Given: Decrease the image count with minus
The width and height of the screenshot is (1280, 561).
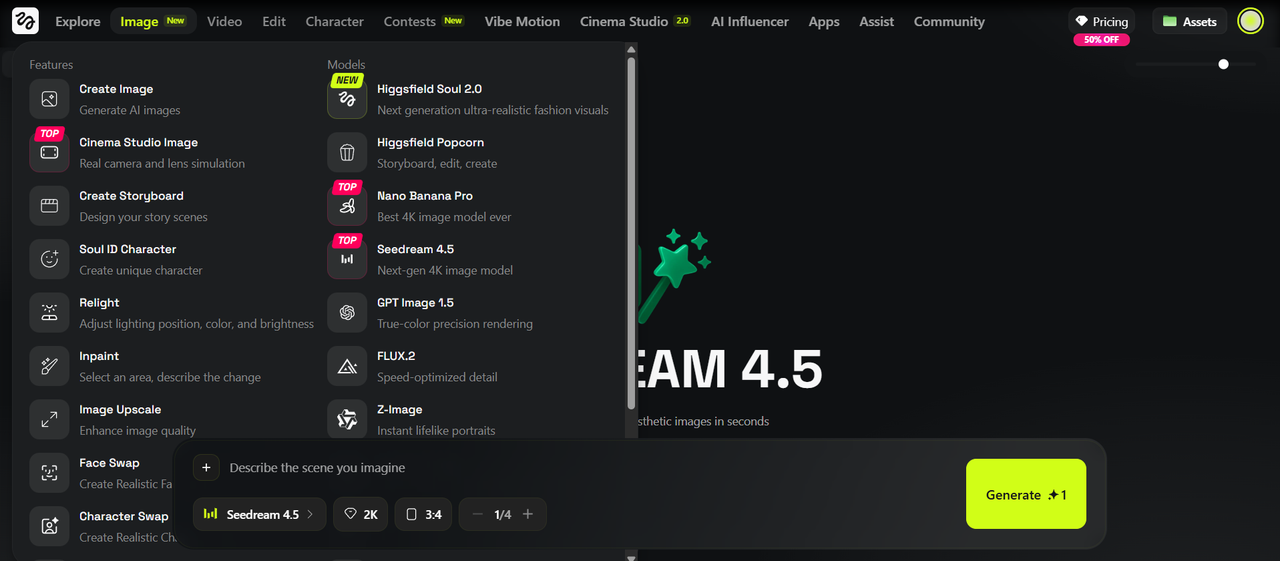Looking at the screenshot, I should (477, 514).
